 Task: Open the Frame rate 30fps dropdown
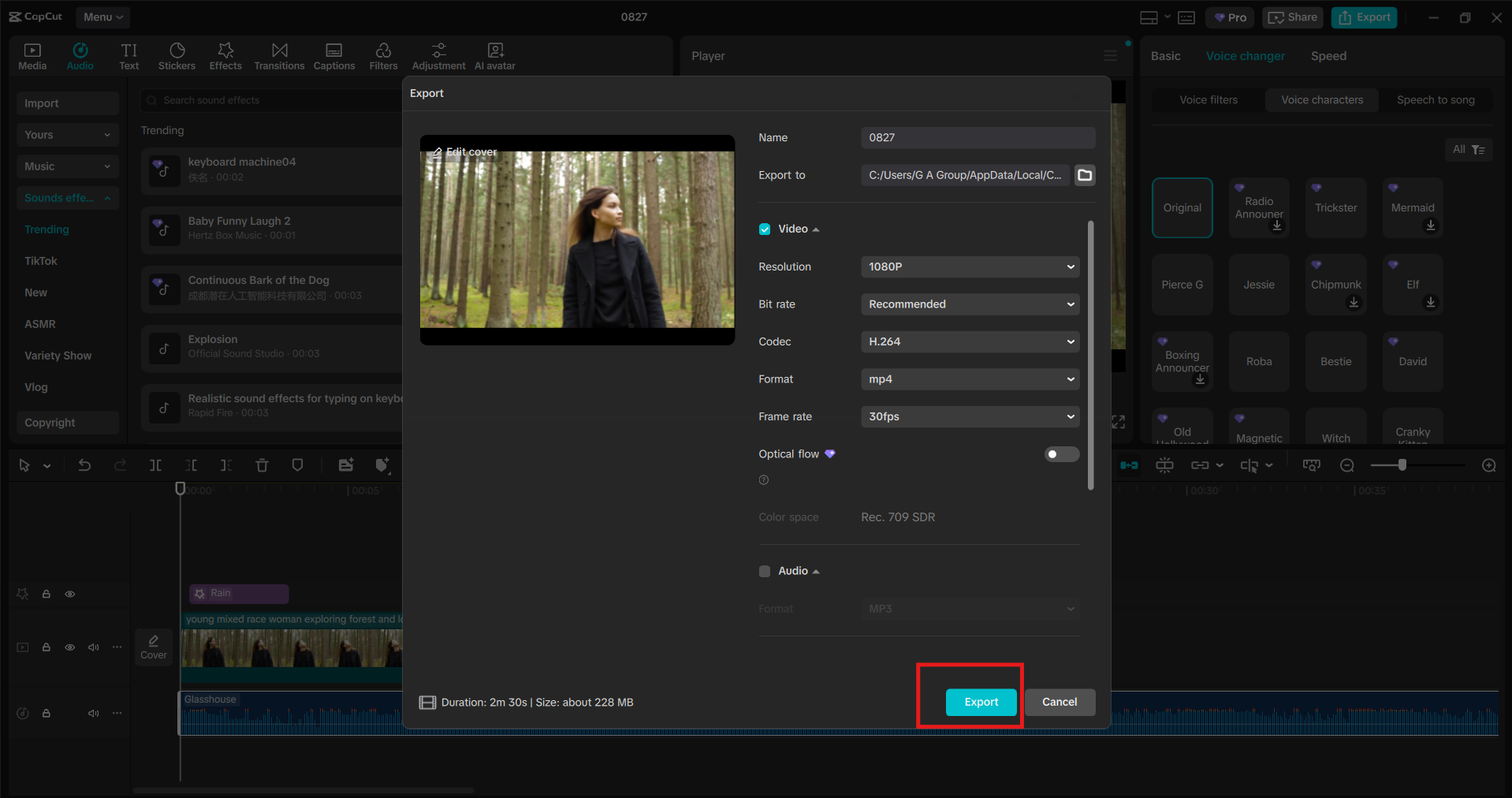970,416
